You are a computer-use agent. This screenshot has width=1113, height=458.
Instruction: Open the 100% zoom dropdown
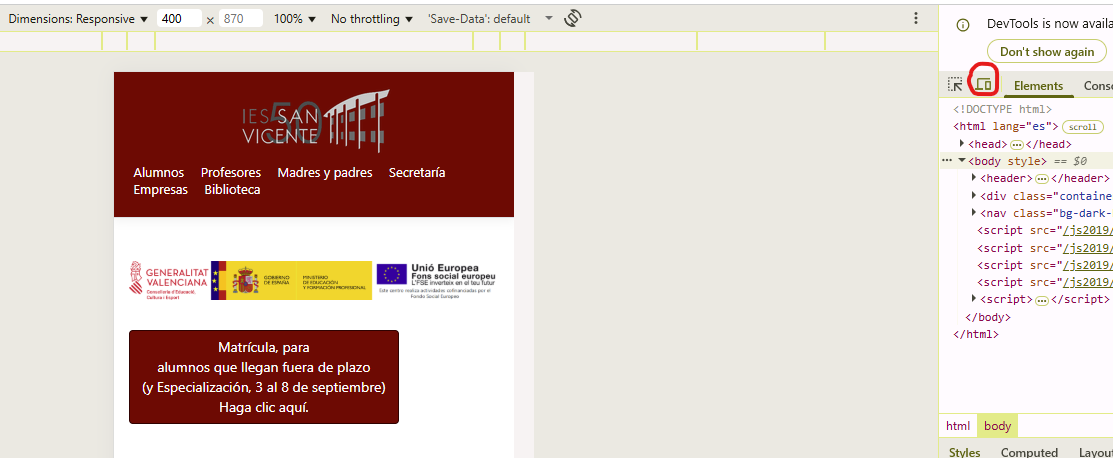(294, 19)
